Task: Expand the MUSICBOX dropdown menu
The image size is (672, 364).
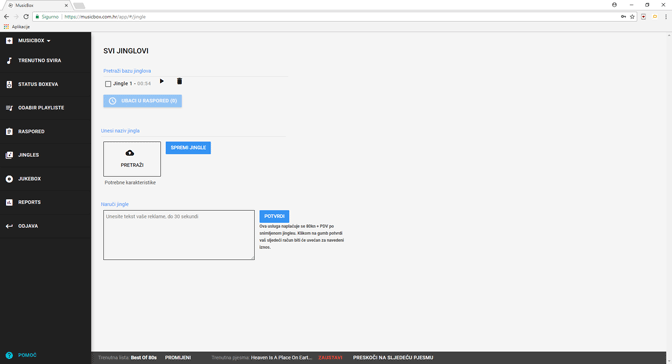Action: (x=34, y=41)
